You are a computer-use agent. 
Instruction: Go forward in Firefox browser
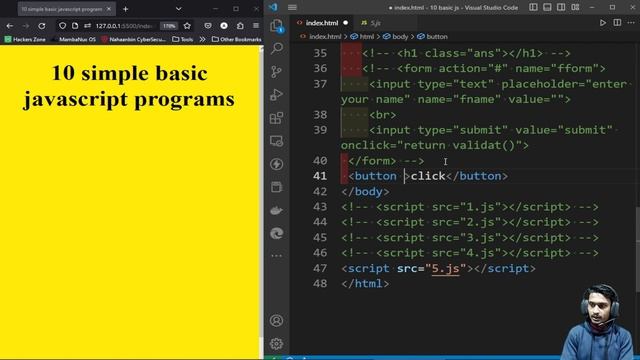pos(25,26)
